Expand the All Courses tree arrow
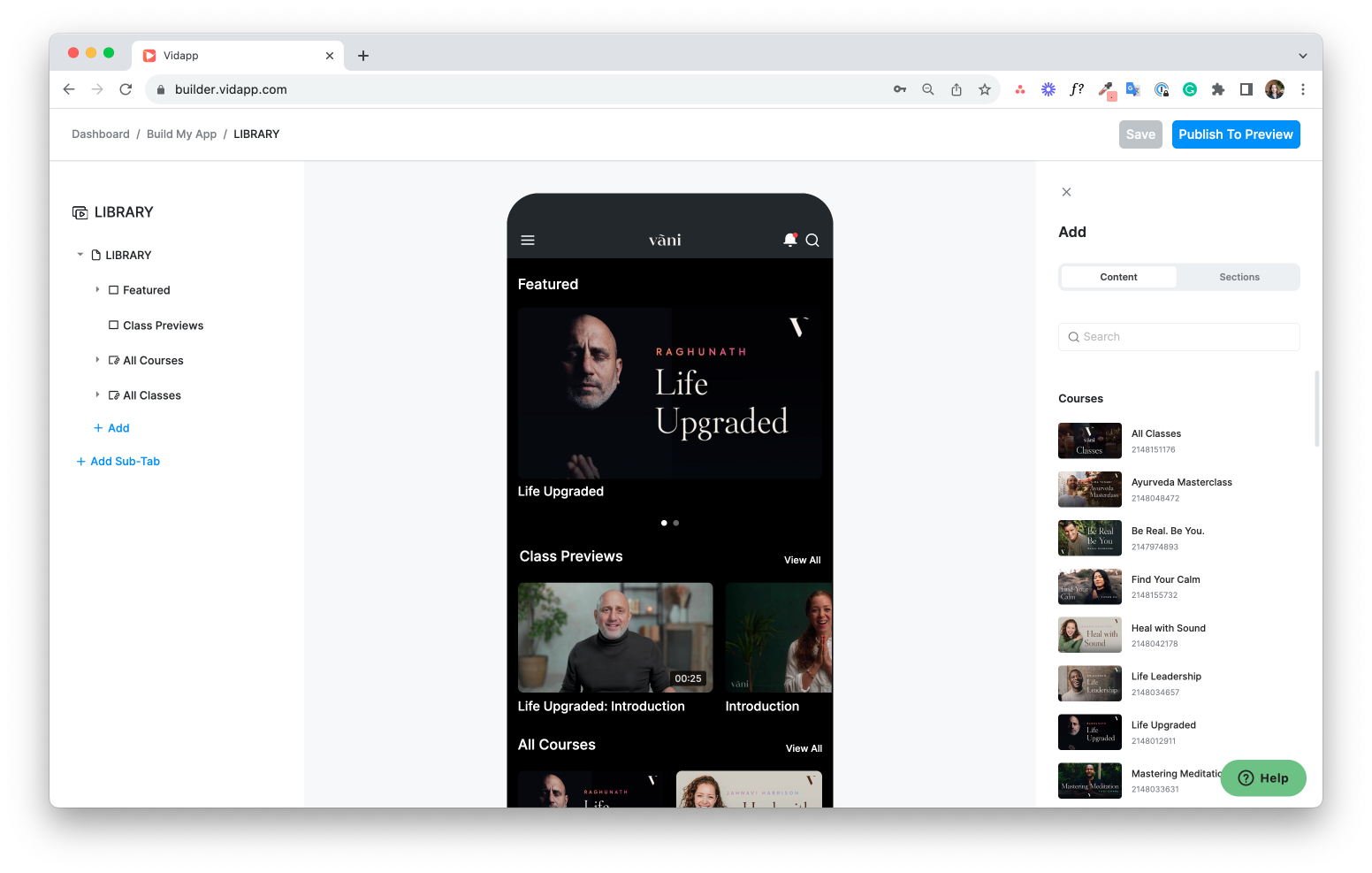Image resolution: width=1372 pixels, height=873 pixels. 97,360
